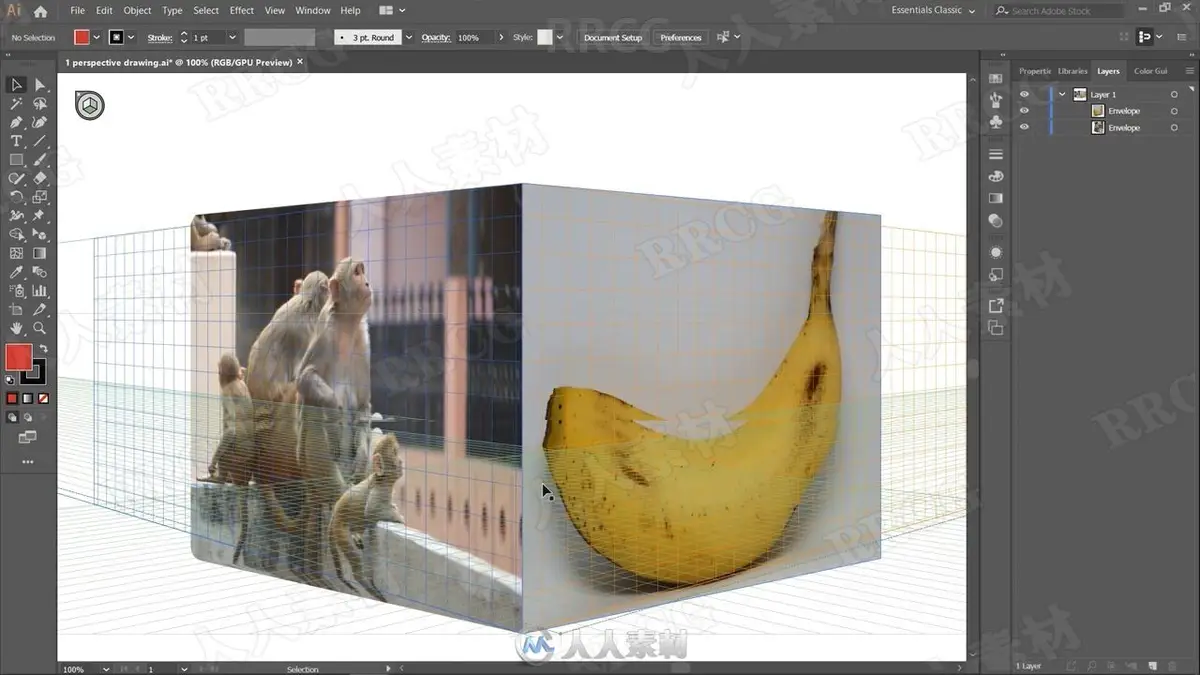Switch to the Color Guide panel tab
The width and height of the screenshot is (1200, 675).
[1150, 71]
